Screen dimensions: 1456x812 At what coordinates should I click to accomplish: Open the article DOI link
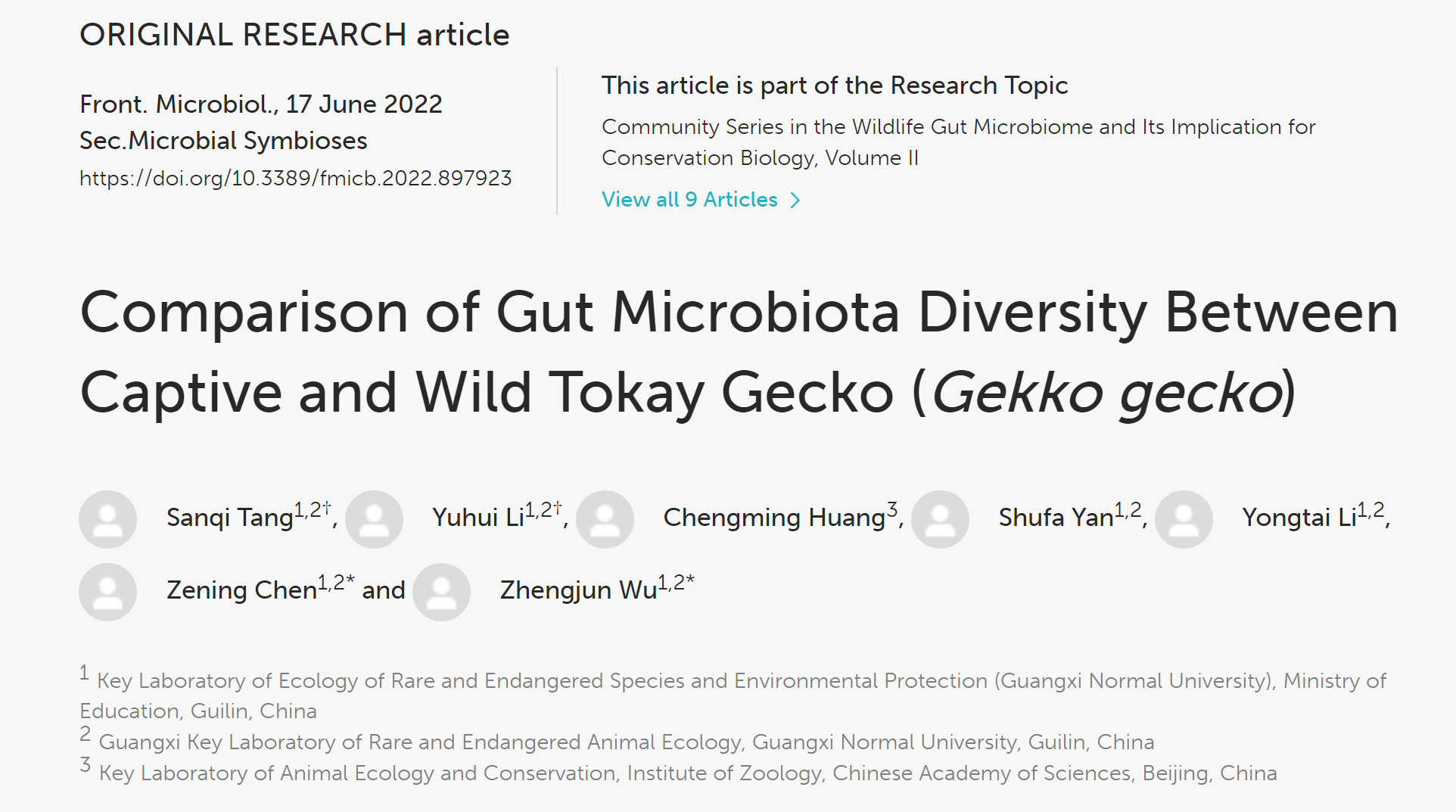(295, 179)
